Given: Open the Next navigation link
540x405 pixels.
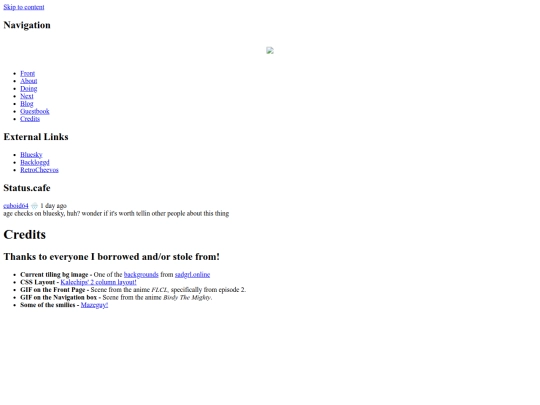Looking at the screenshot, I should point(27,96).
